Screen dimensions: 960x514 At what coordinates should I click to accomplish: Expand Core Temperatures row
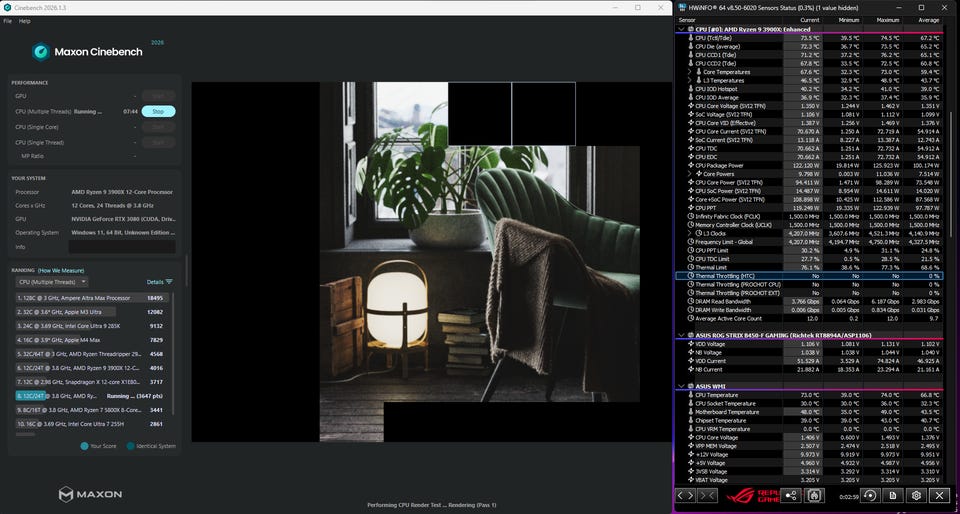[x=690, y=72]
